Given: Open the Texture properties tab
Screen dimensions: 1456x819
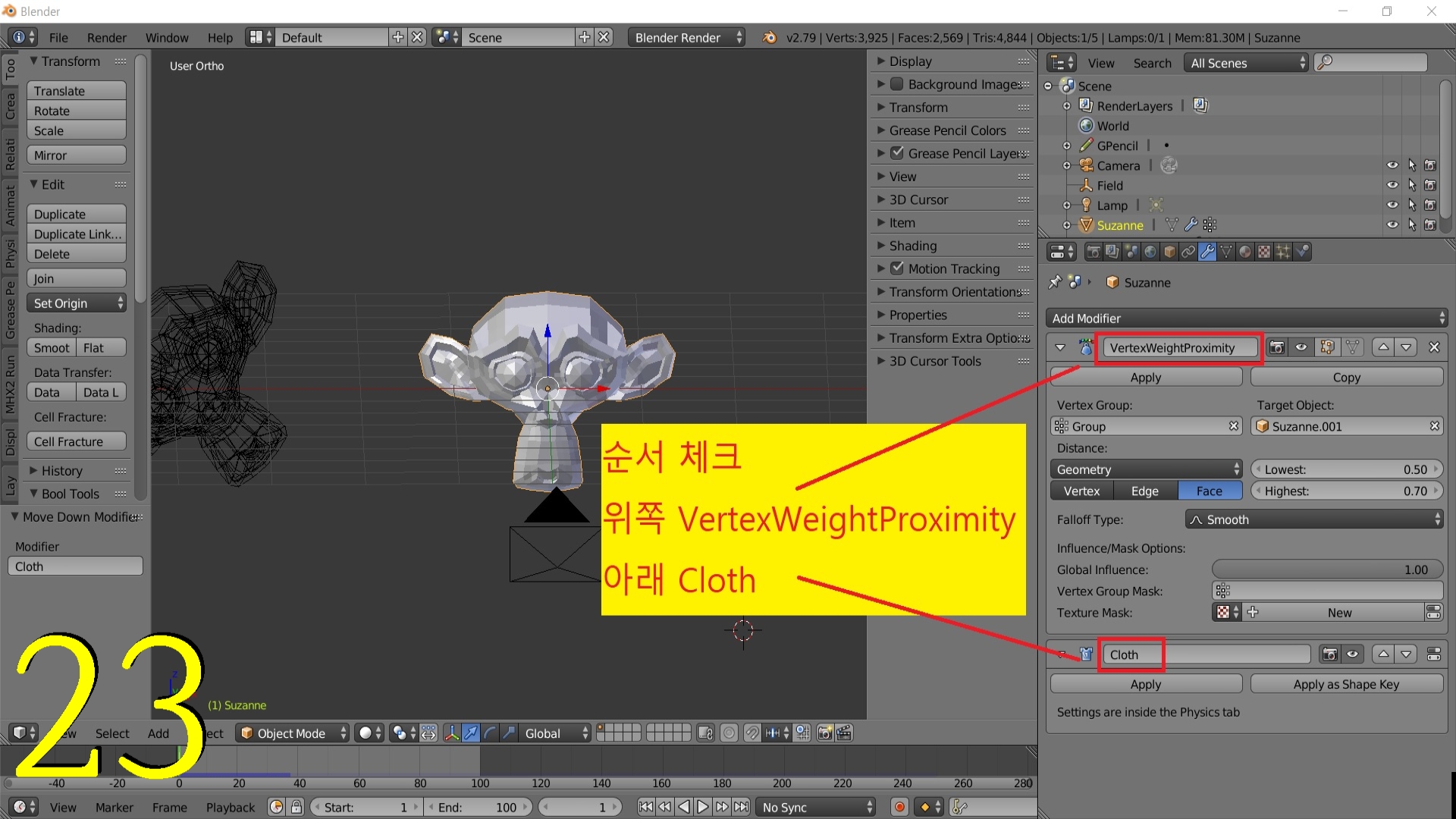Looking at the screenshot, I should (x=1264, y=252).
